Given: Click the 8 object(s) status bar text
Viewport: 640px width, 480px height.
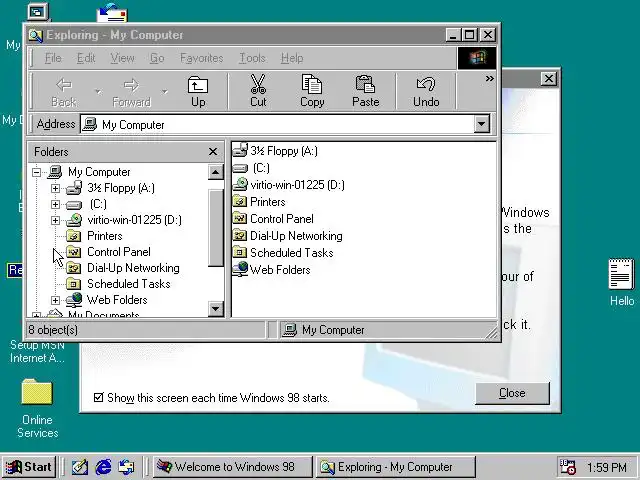Looking at the screenshot, I should click(x=53, y=330).
